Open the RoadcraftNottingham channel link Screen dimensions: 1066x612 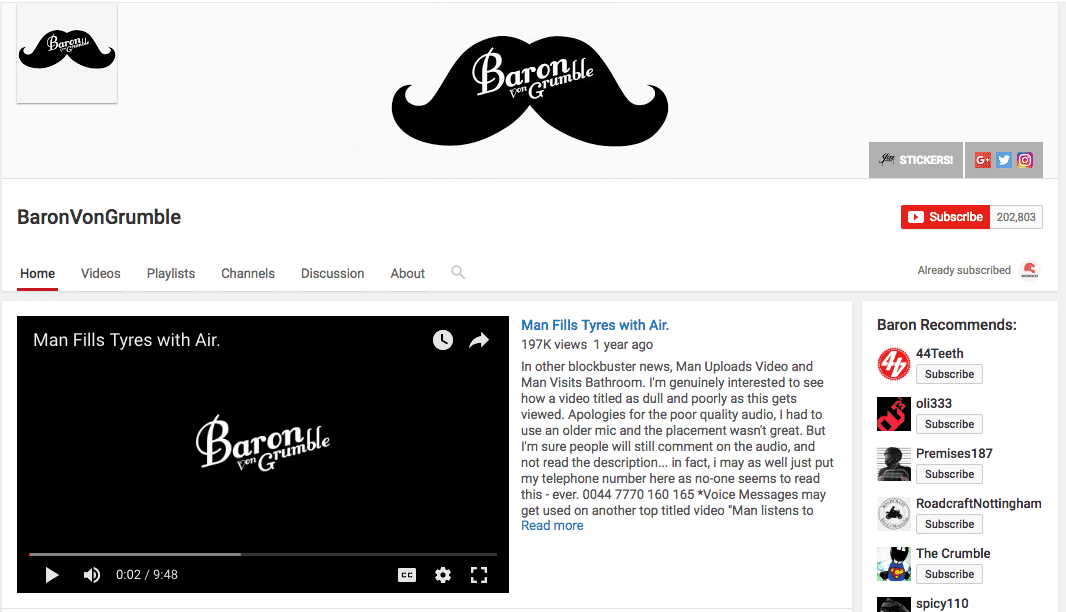[x=978, y=503]
